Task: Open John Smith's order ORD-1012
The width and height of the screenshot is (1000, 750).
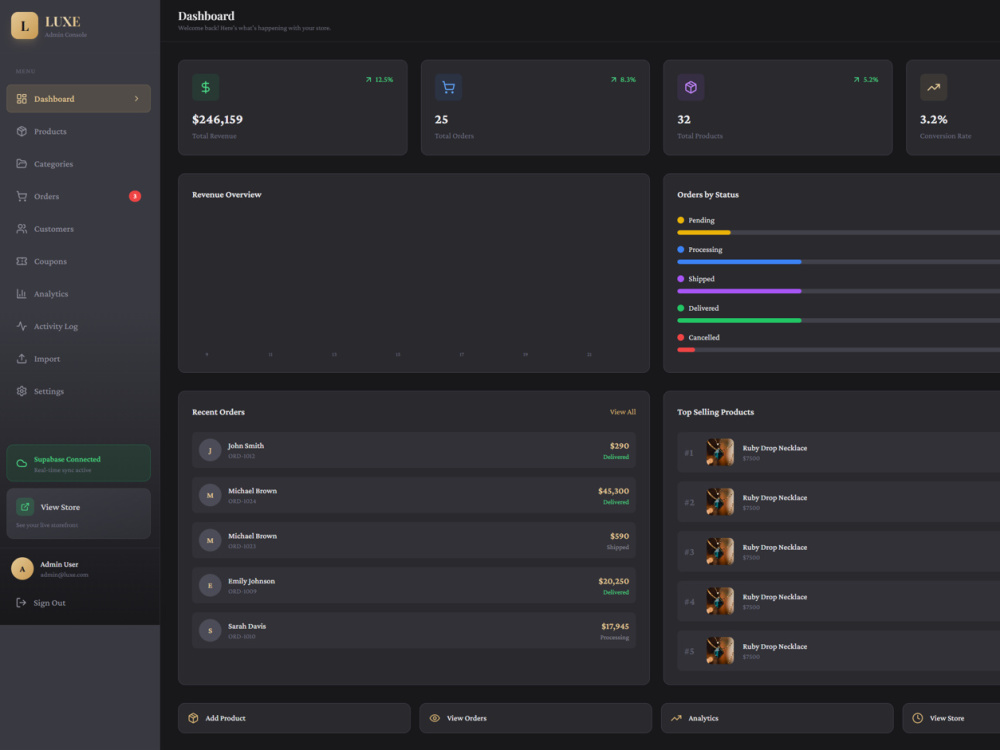Action: pyautogui.click(x=414, y=450)
